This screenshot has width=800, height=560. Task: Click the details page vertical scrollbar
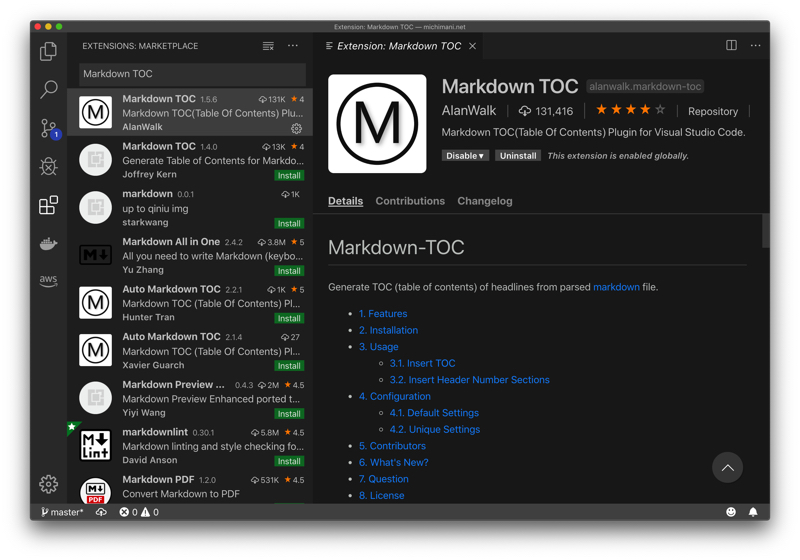click(765, 231)
